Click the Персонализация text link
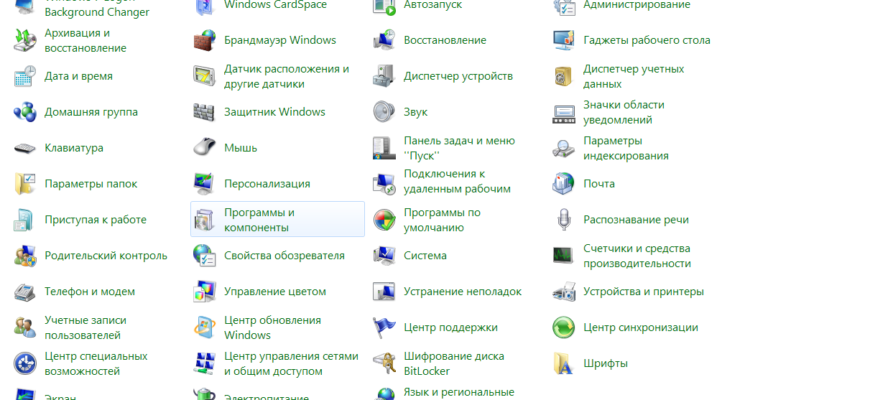The image size is (870, 400). [267, 184]
